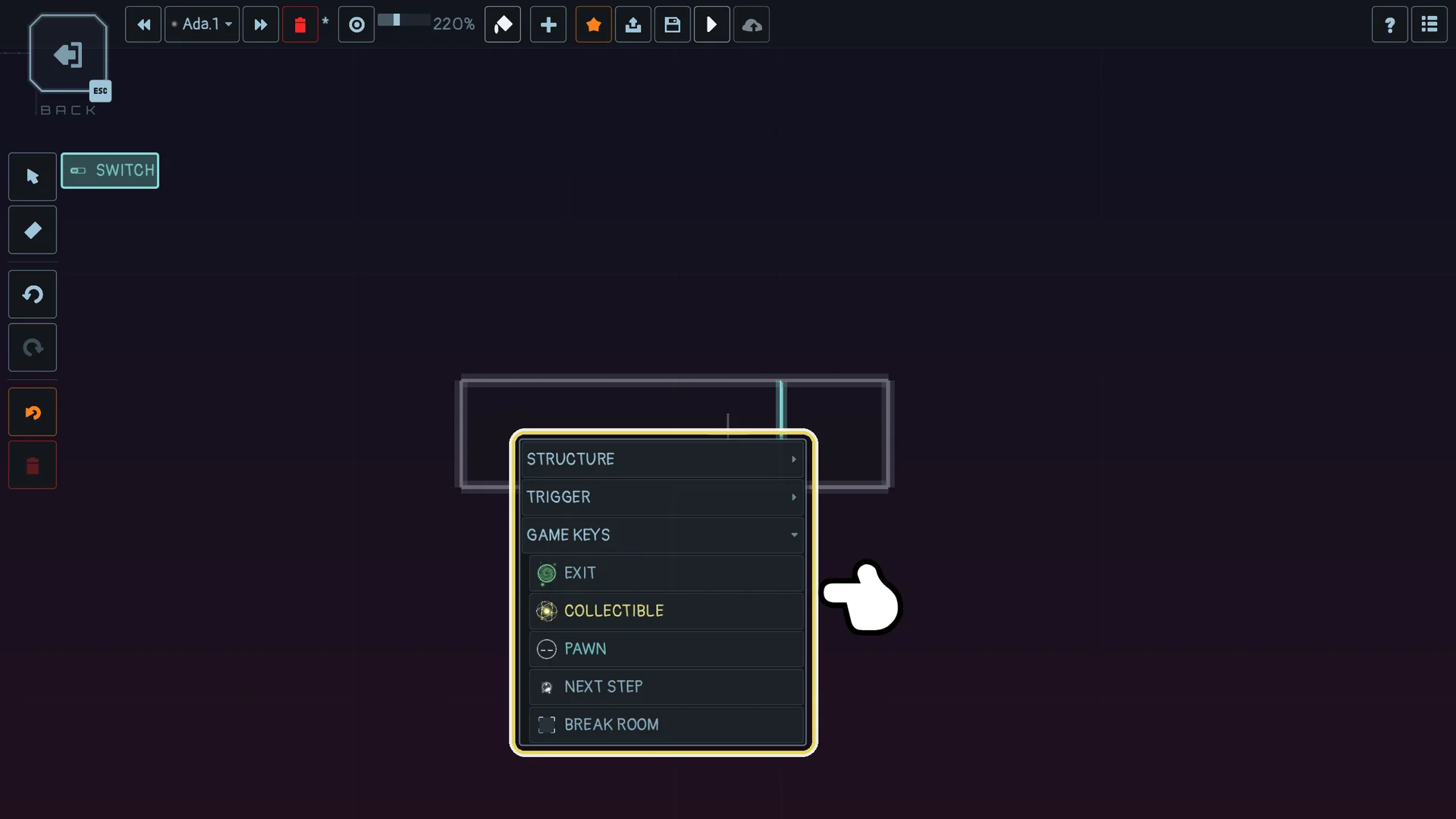The height and width of the screenshot is (819, 1456).
Task: Click the paint bucket fill icon
Action: tap(503, 24)
